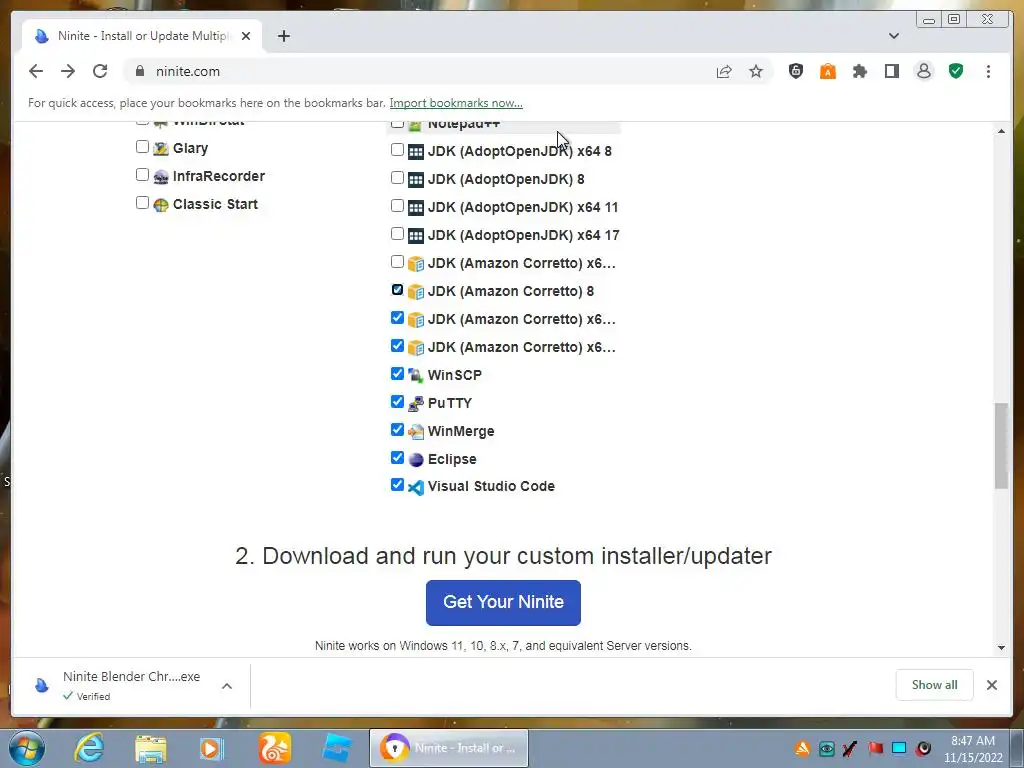Image resolution: width=1024 pixels, height=768 pixels.
Task: Uncheck the Visual Studio Code checkbox
Action: 397,485
